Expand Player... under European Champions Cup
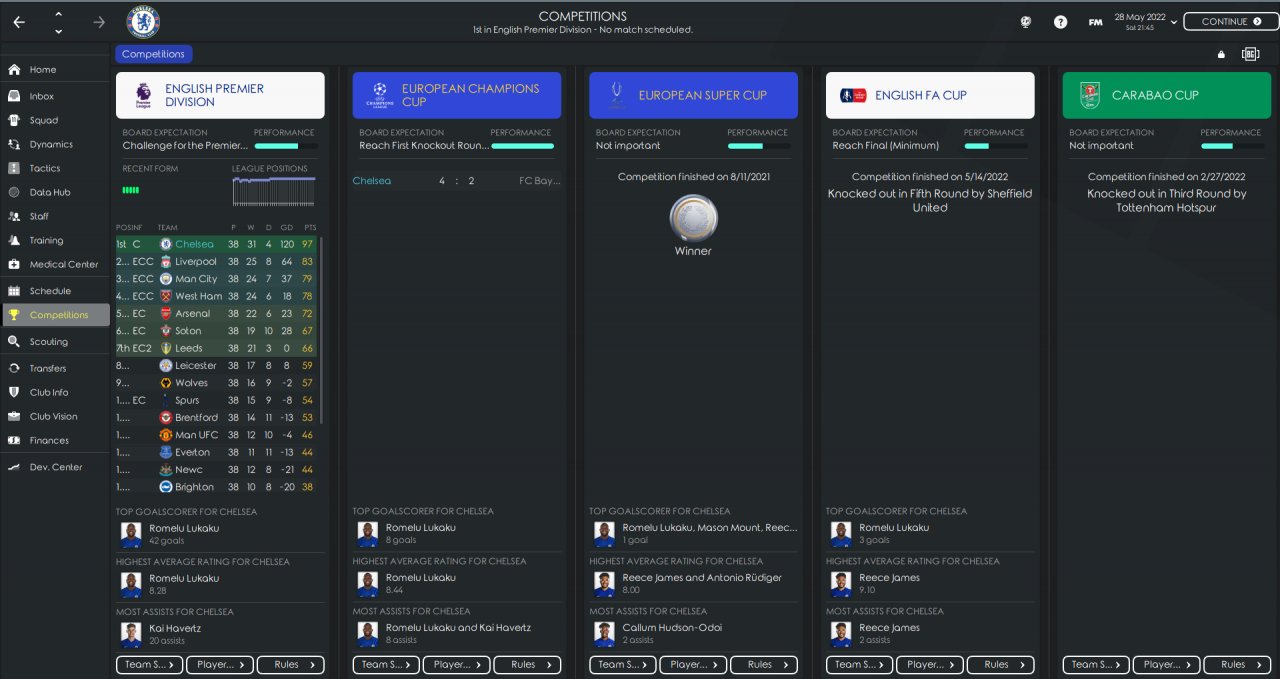This screenshot has width=1280, height=679. coord(457,664)
